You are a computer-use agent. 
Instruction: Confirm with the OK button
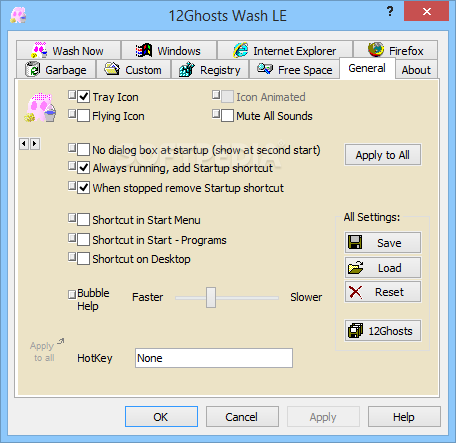pos(161,417)
